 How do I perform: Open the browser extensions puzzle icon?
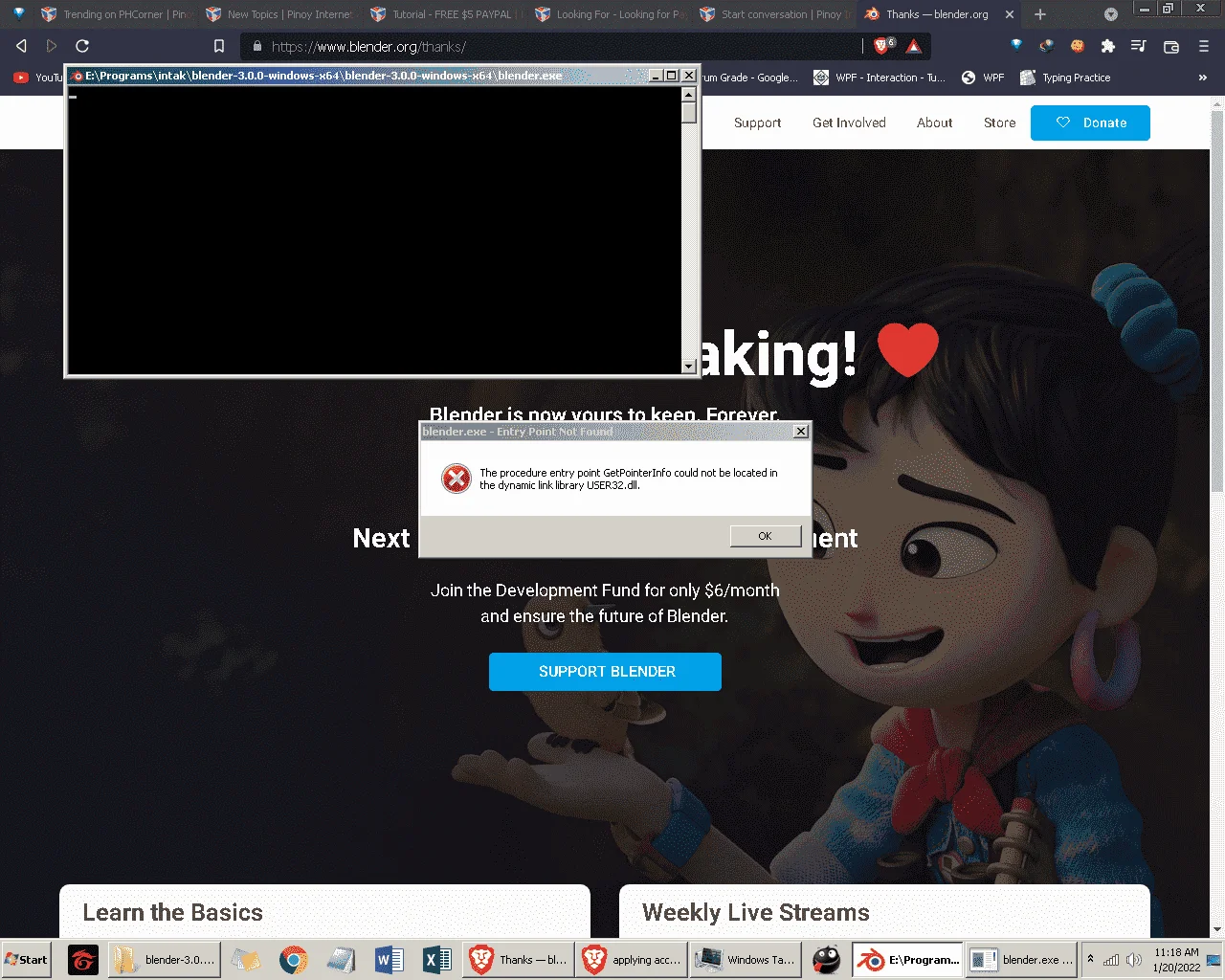[1108, 46]
